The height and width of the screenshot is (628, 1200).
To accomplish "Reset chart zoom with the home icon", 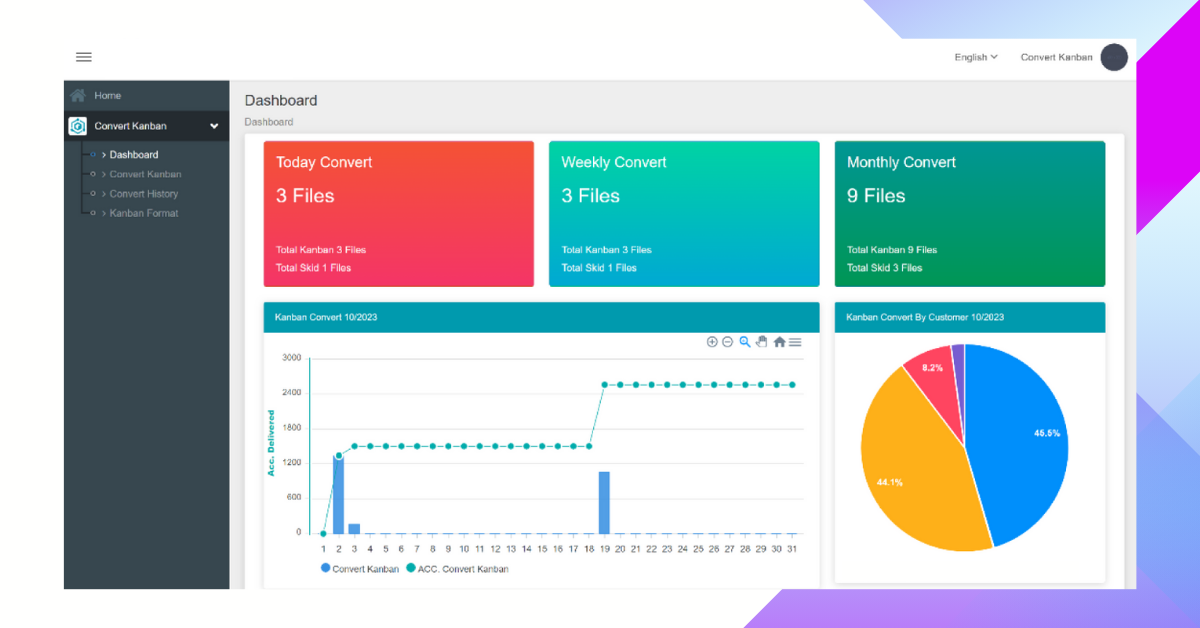I will click(779, 342).
